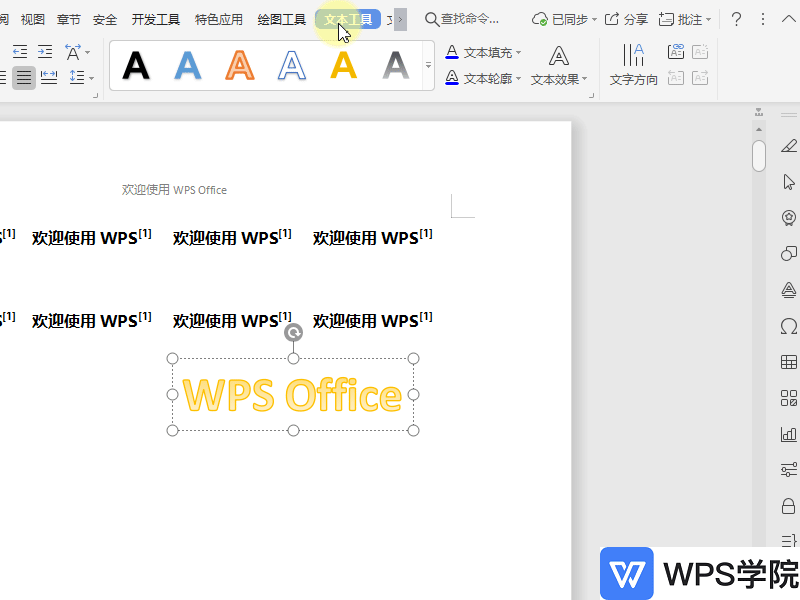Apply the solid yellow text style swatch

[344, 66]
